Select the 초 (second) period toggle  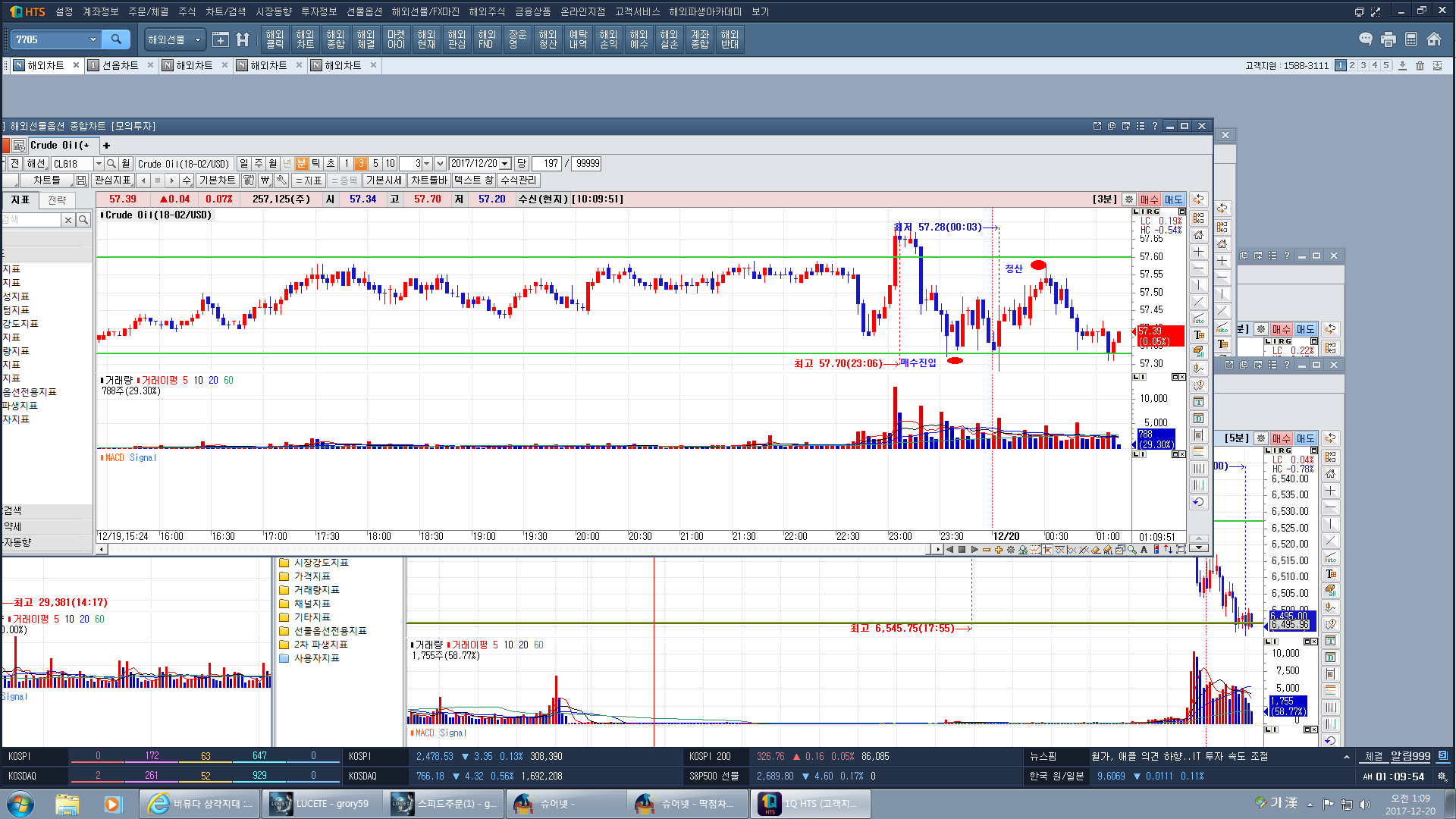[x=331, y=164]
